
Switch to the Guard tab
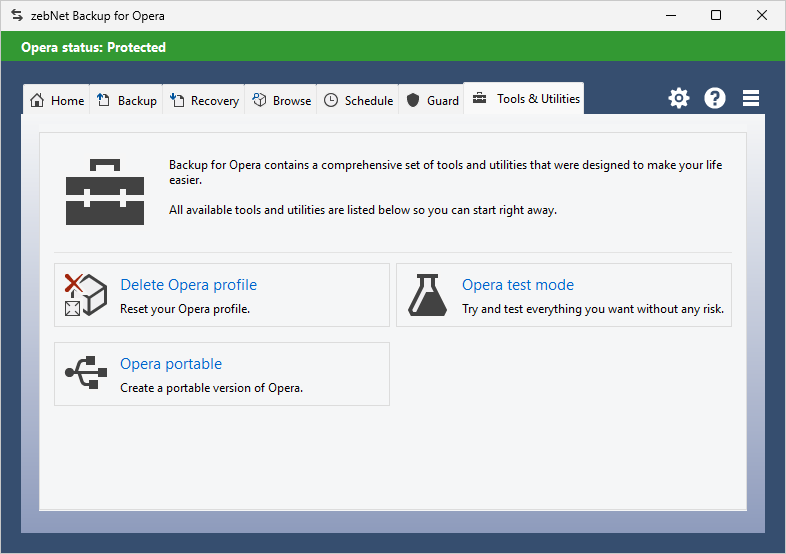pyautogui.click(x=432, y=100)
